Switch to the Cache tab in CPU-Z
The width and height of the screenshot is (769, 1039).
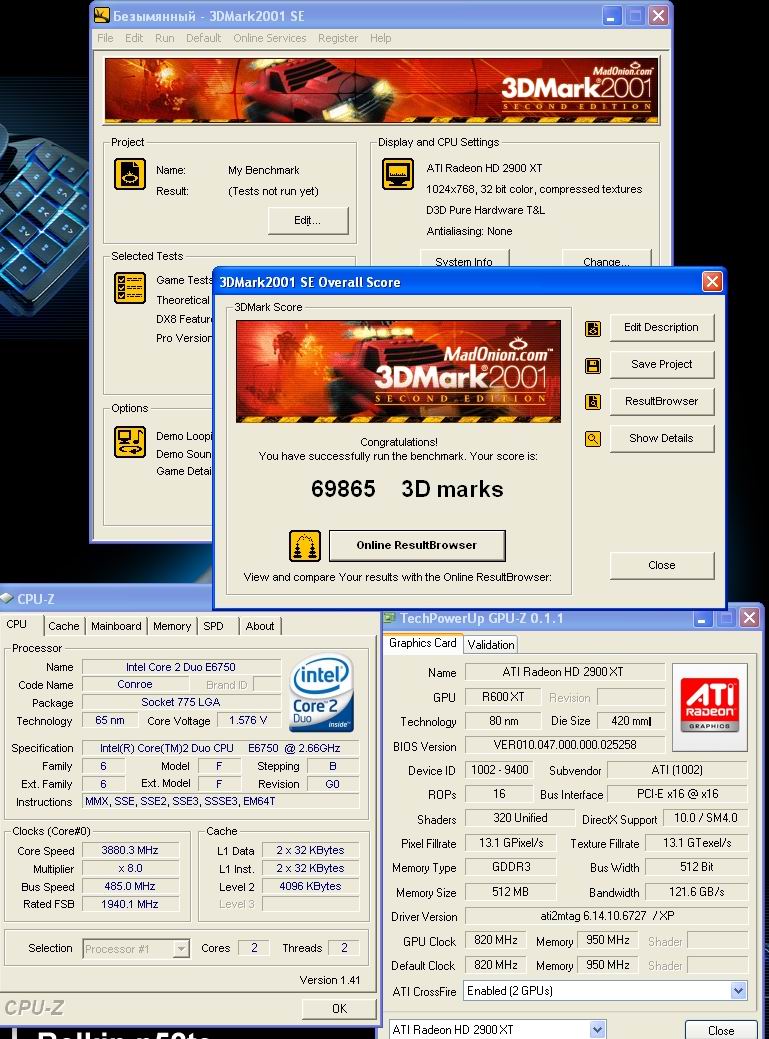(x=64, y=626)
